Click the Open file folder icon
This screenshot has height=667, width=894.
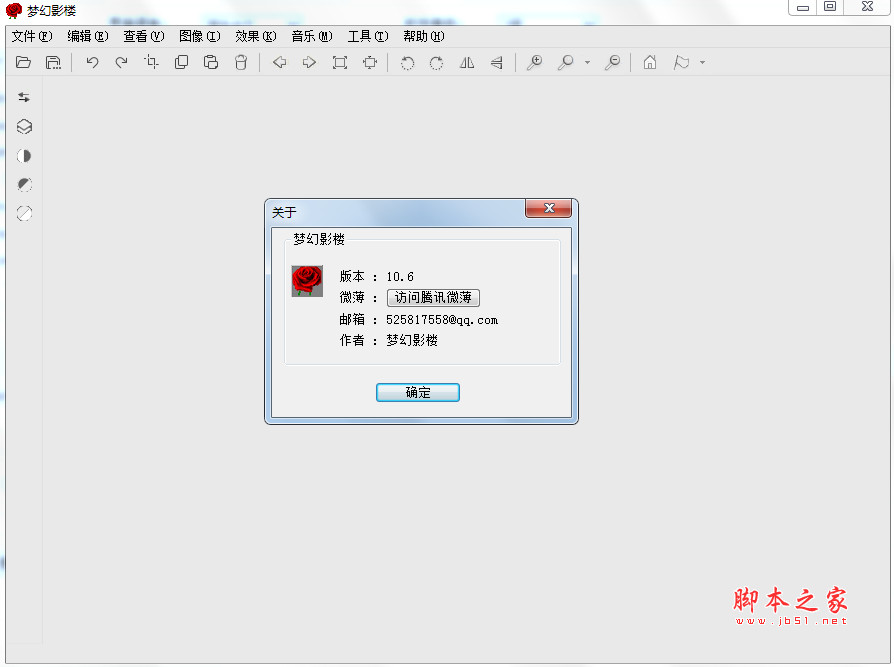point(23,62)
